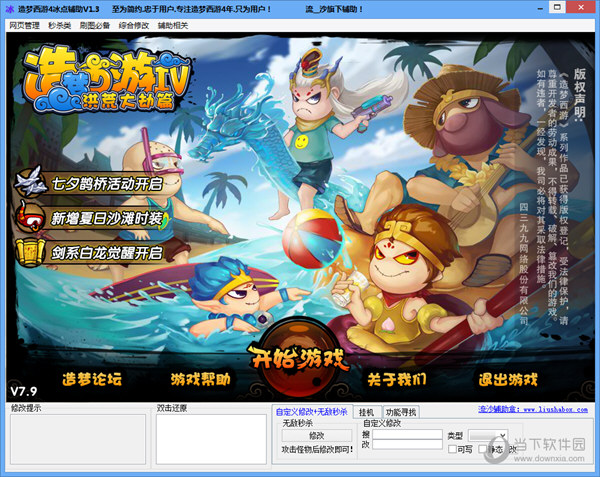600x477 pixels.
Task: Open the 网页管理 menu
Action: click(24, 26)
